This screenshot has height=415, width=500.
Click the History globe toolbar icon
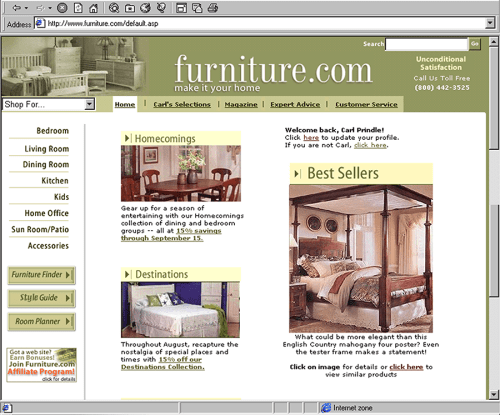tap(145, 8)
